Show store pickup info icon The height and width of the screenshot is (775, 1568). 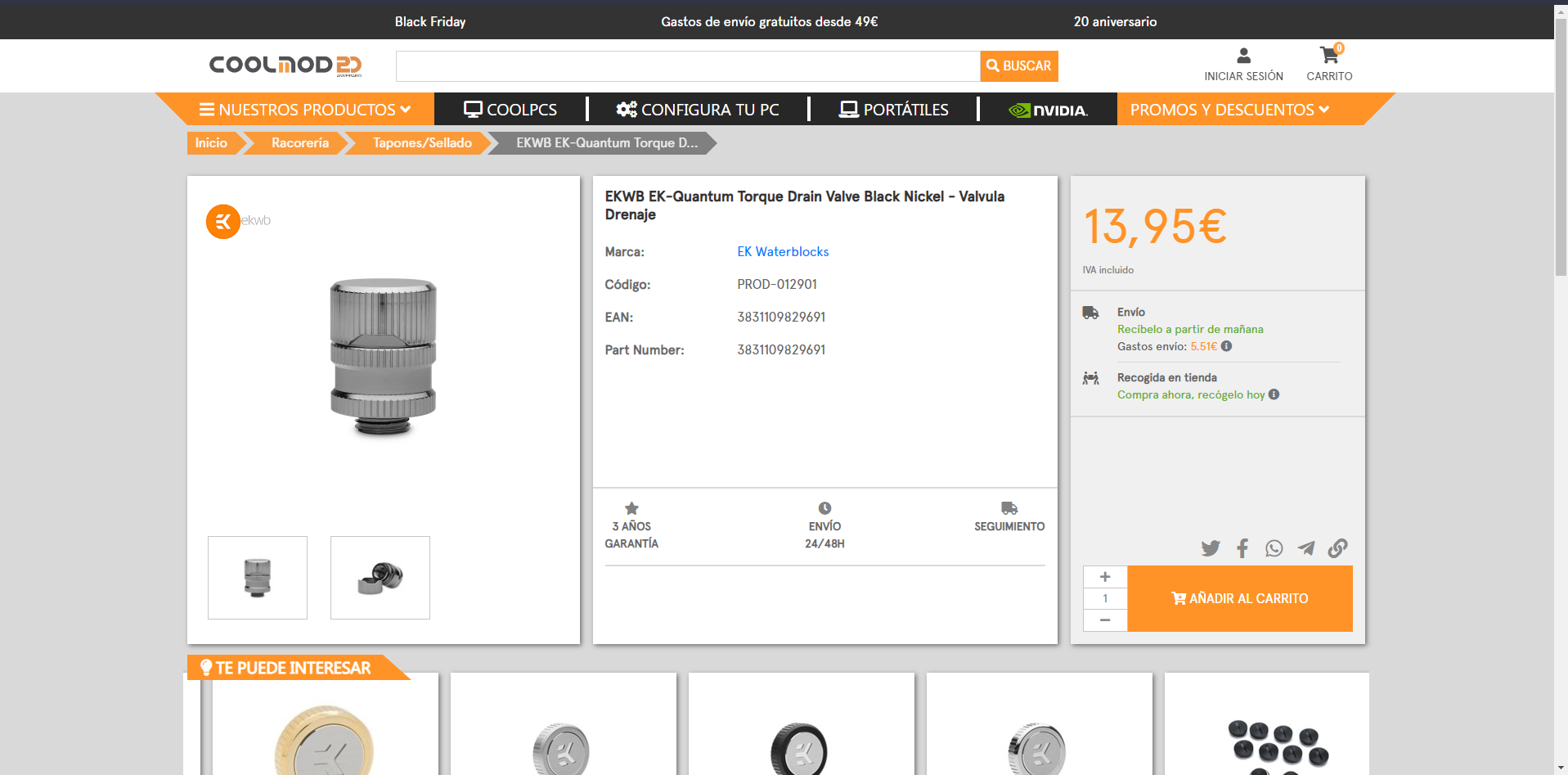[1274, 394]
